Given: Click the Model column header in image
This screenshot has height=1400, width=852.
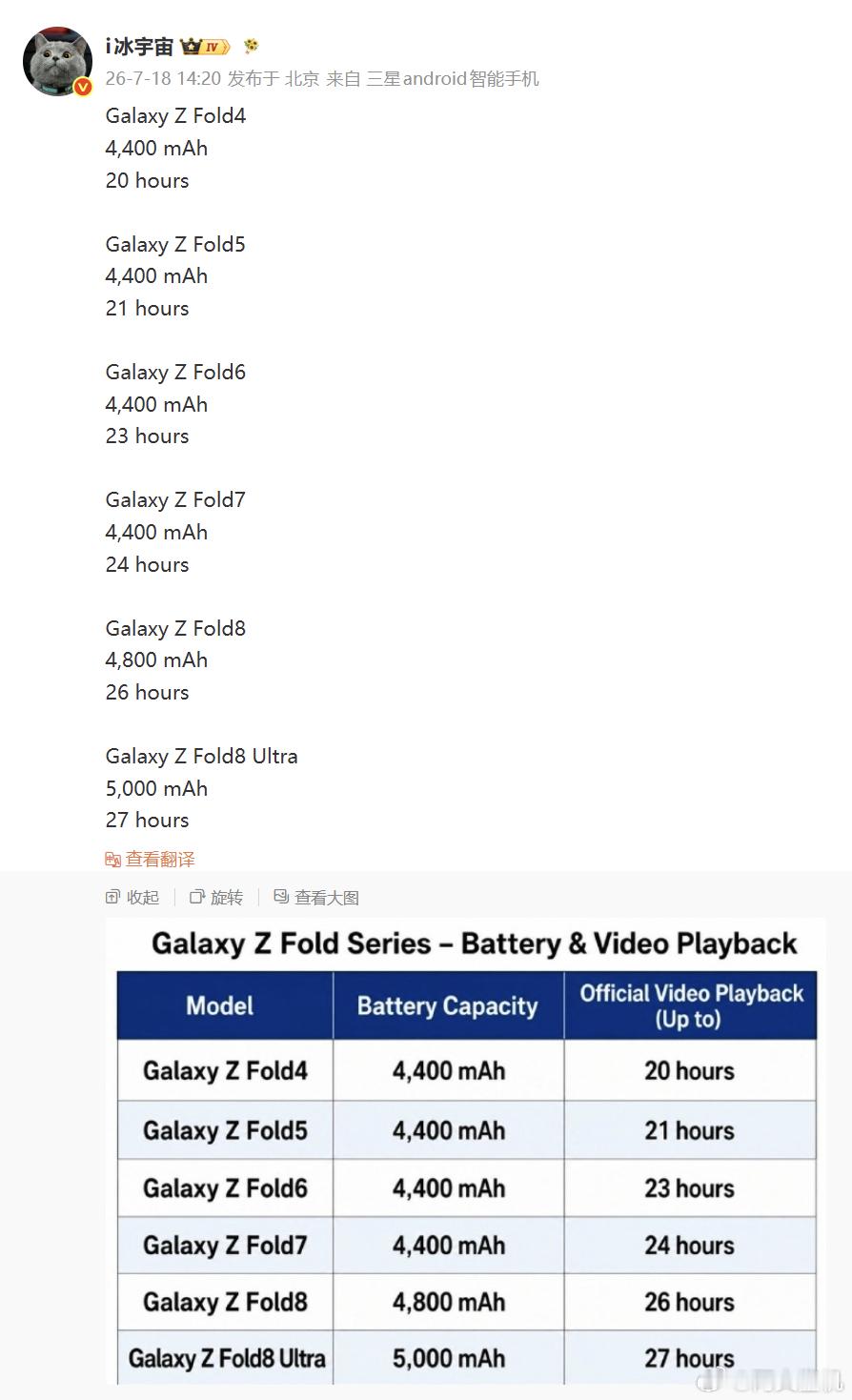Looking at the screenshot, I should 220,1005.
